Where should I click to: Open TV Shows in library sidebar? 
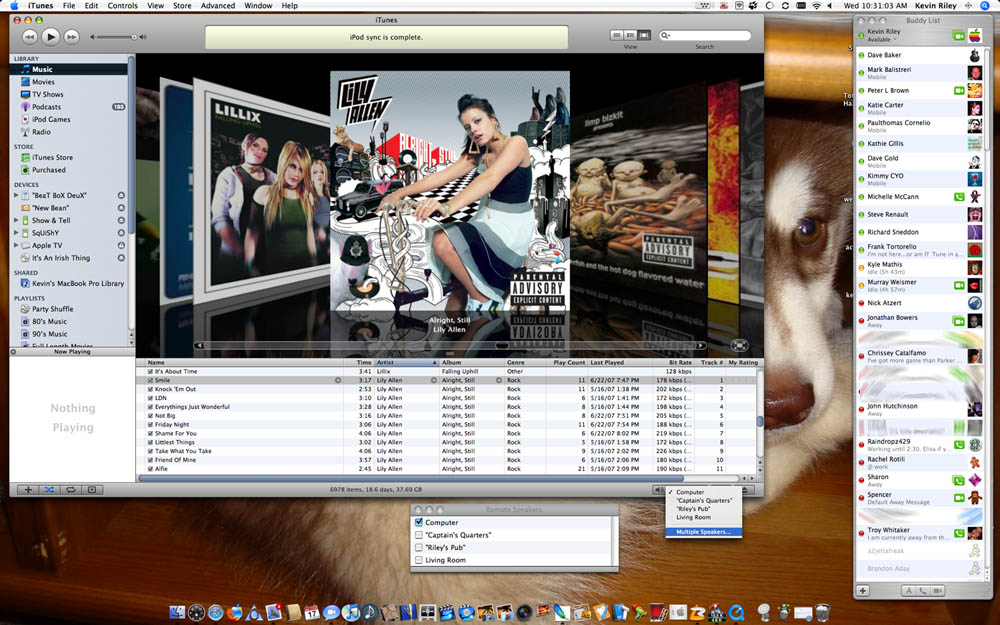(48, 94)
